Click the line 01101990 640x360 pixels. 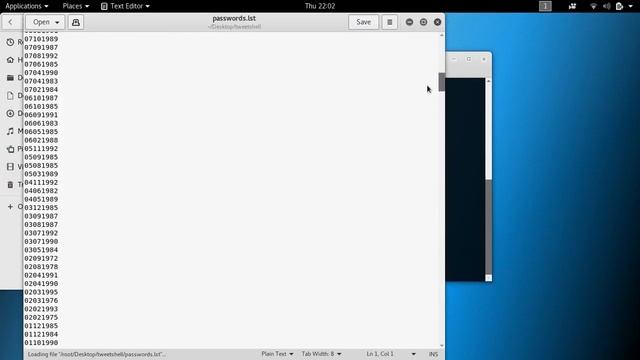coord(41,343)
